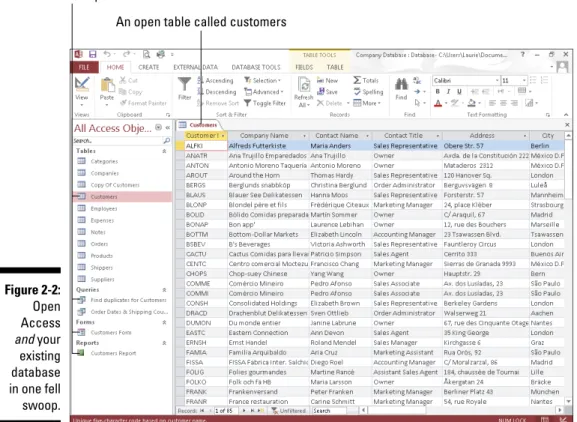The width and height of the screenshot is (577, 422).
Task: Click the Redo arrow in quick access toolbar
Action: pos(126,54)
